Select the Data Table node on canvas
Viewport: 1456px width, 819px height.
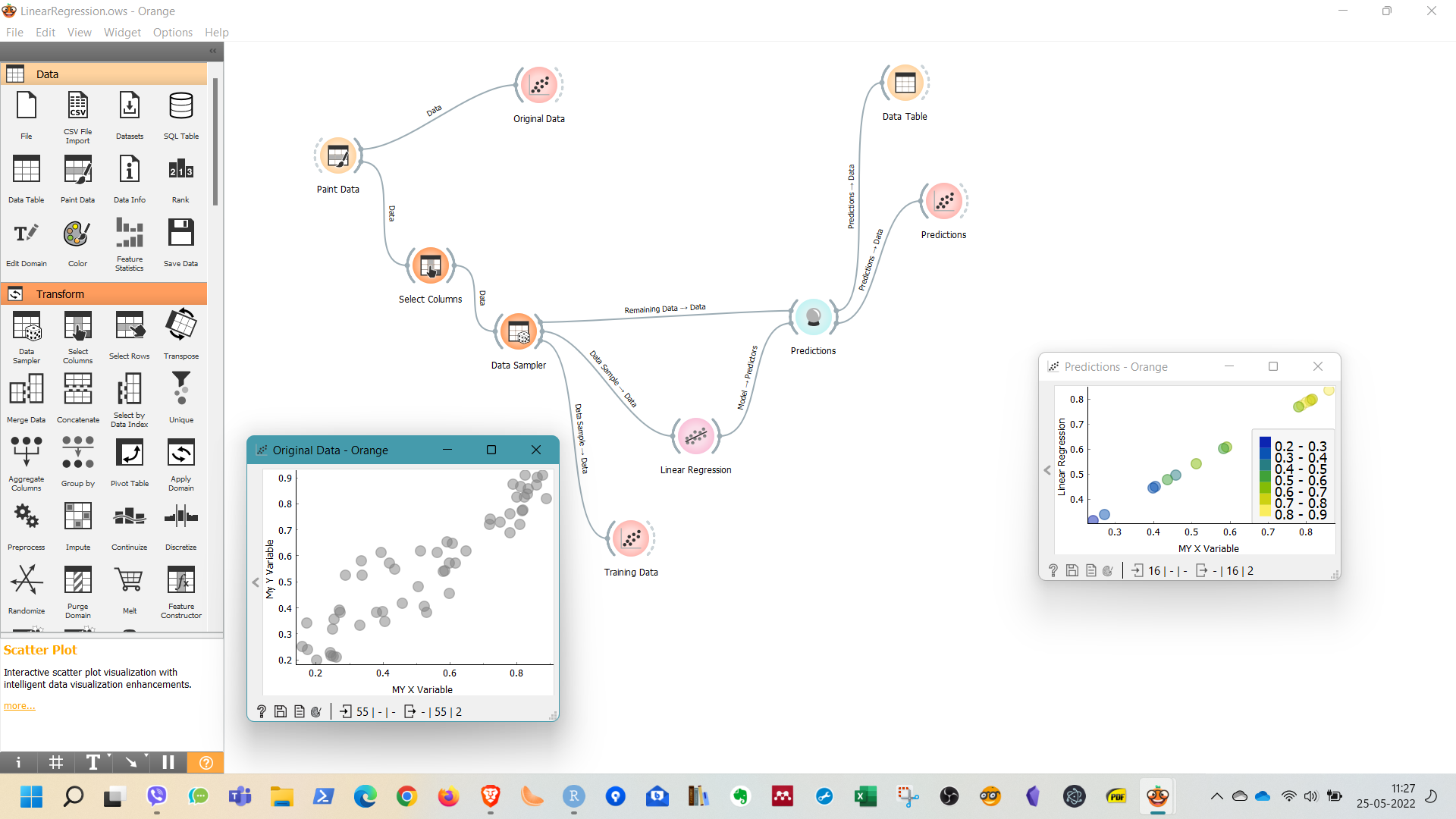click(905, 83)
